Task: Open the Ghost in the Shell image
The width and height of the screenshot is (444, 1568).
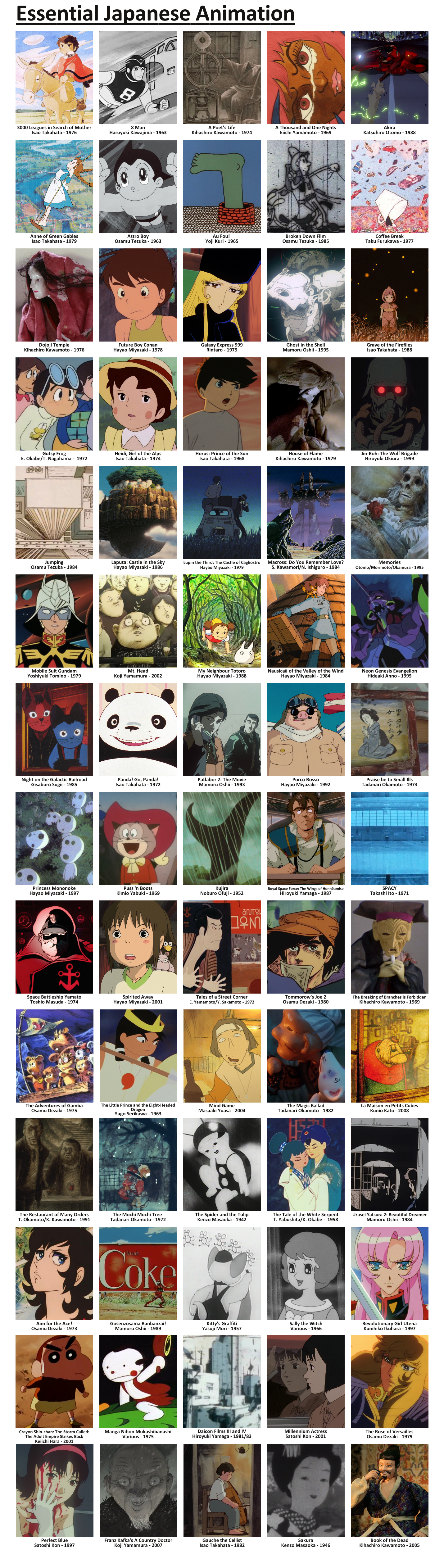Action: pyautogui.click(x=306, y=295)
